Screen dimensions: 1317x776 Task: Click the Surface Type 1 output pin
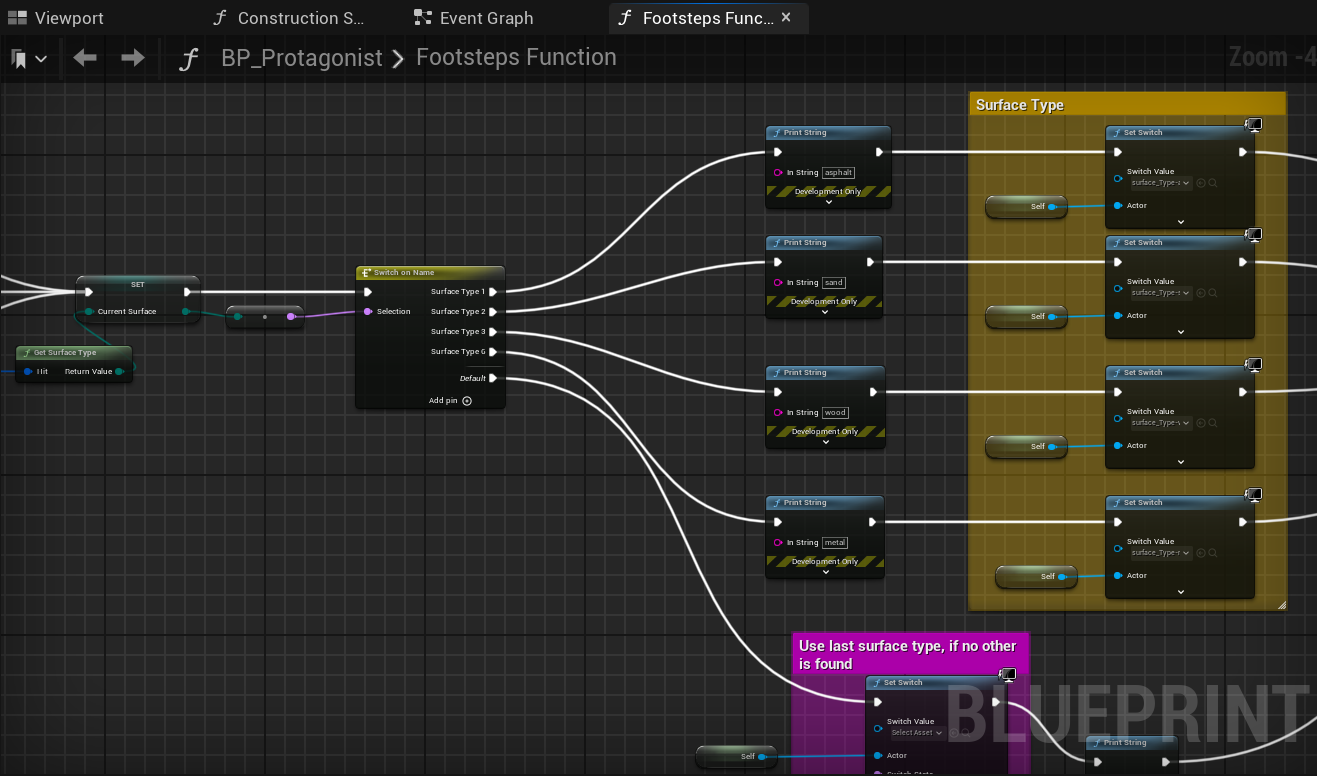[x=492, y=292]
